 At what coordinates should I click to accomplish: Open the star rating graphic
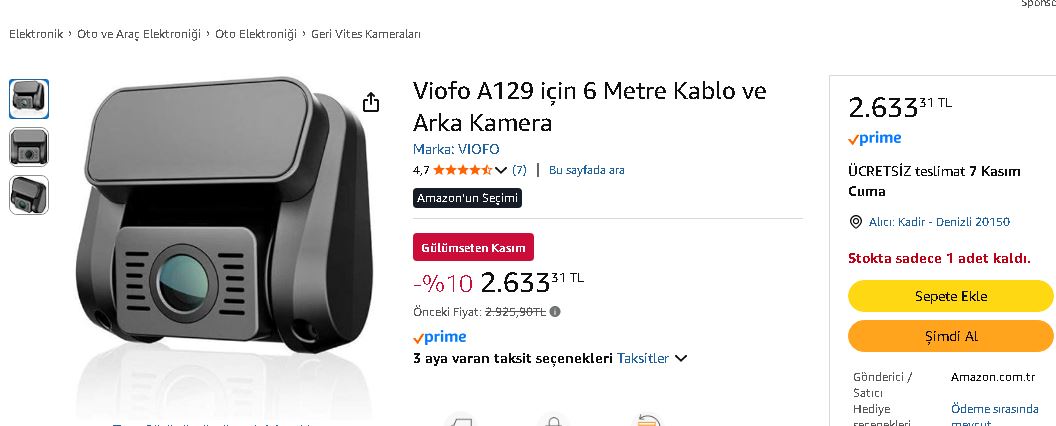[x=463, y=170]
